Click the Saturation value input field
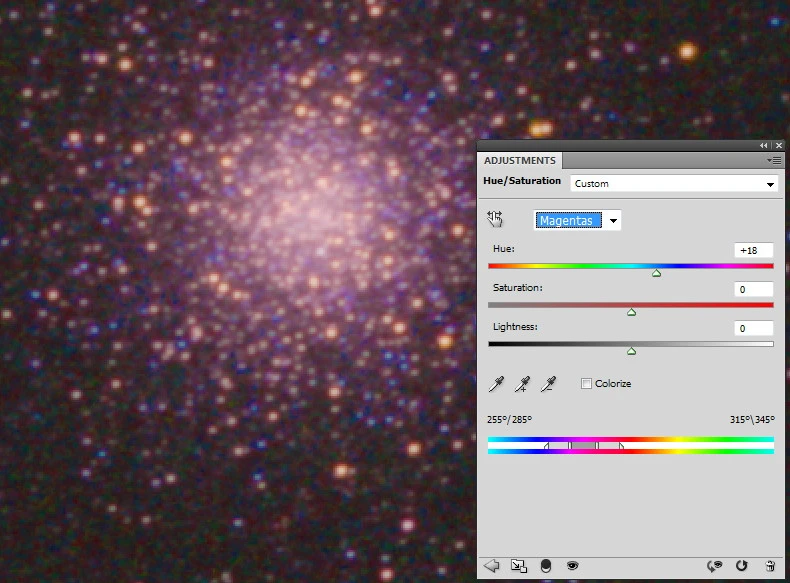 click(750, 289)
